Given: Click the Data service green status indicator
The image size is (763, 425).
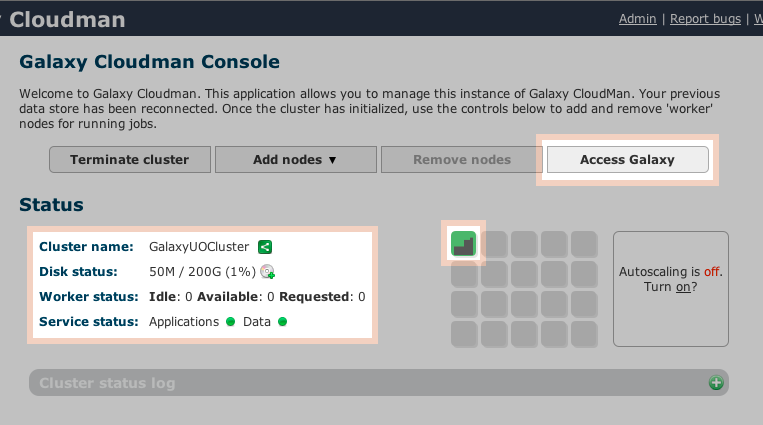Looking at the screenshot, I should click(282, 322).
